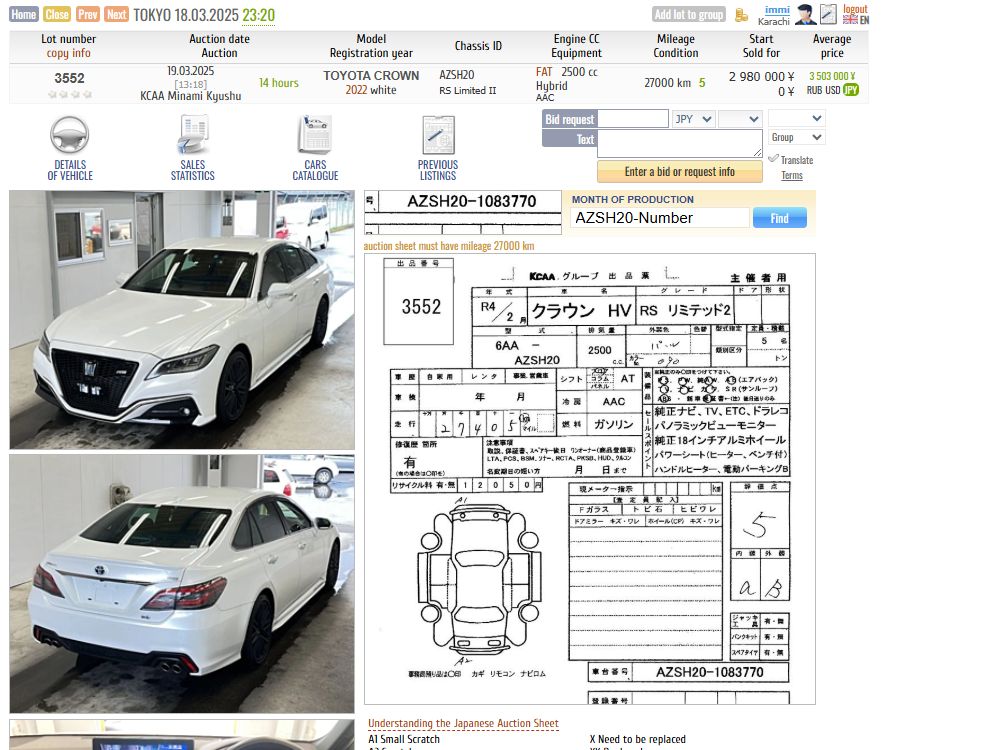Focus the Text message textarea
Image resolution: width=1000 pixels, height=750 pixels.
(680, 143)
